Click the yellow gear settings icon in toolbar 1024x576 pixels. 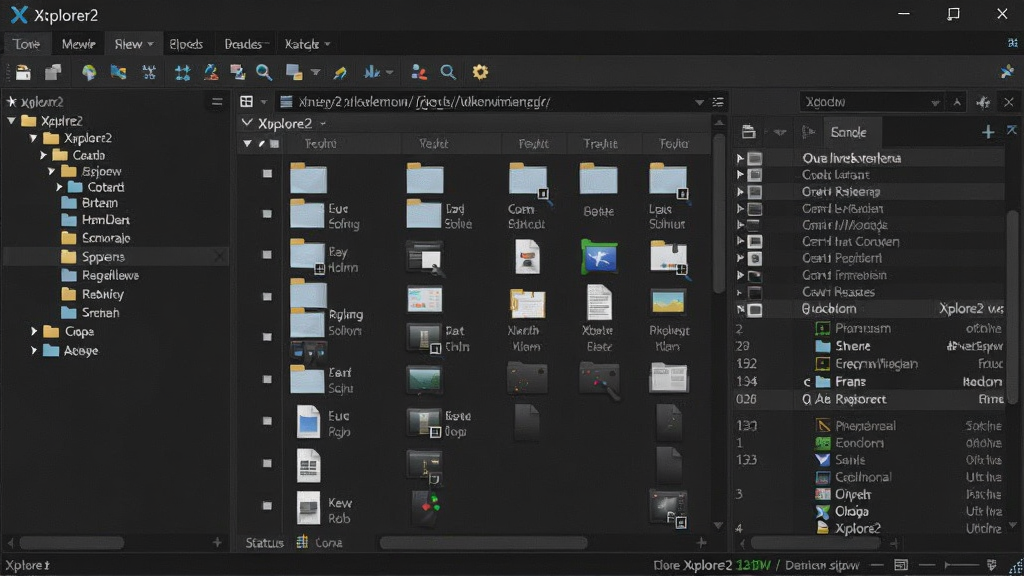480,72
